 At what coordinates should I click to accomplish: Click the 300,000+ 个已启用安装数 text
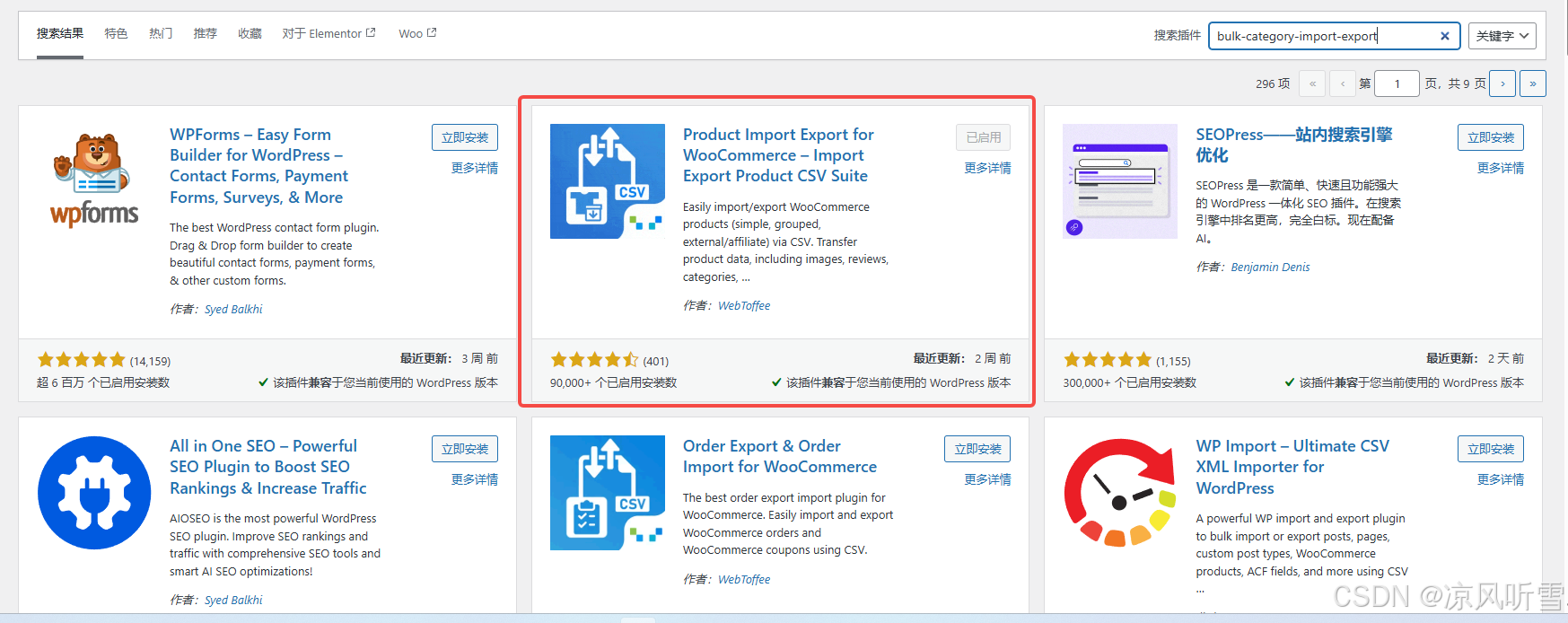coord(1129,382)
